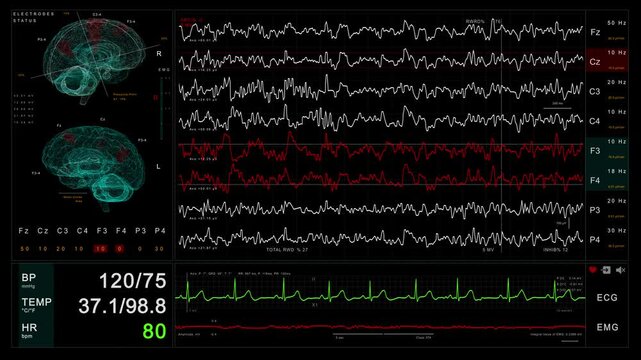Click the 30 Hz label beside P4

tap(616, 230)
